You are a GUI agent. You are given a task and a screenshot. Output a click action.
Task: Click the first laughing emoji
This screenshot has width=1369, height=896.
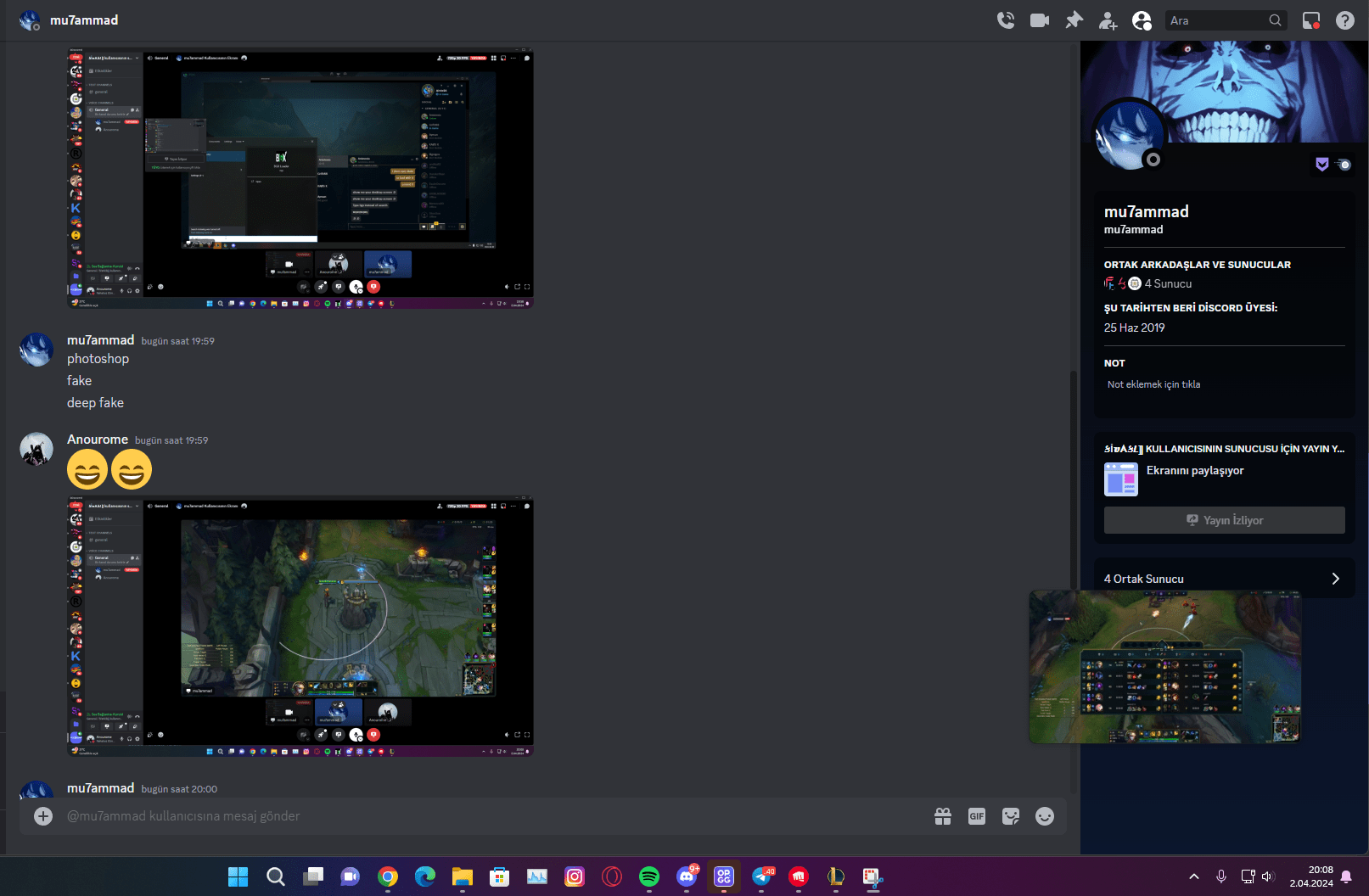[87, 469]
